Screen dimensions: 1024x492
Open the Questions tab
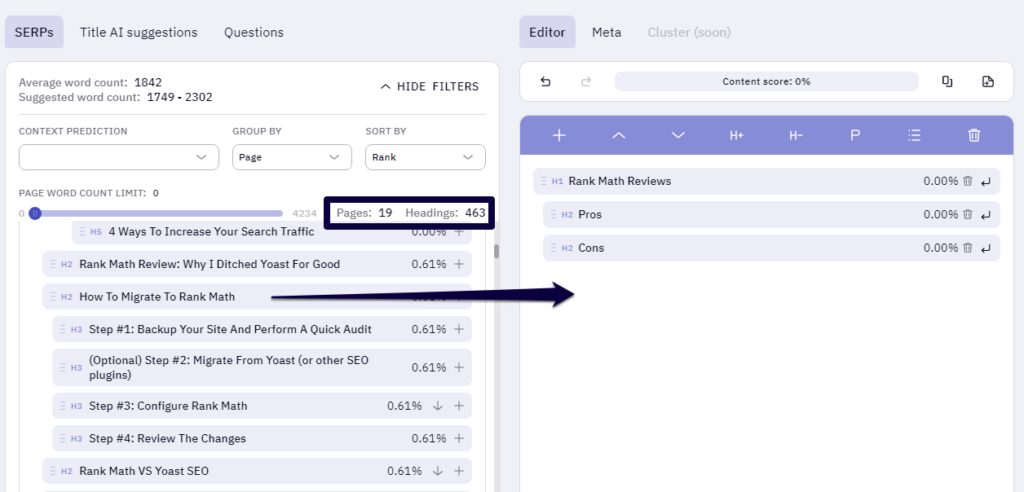(x=253, y=32)
